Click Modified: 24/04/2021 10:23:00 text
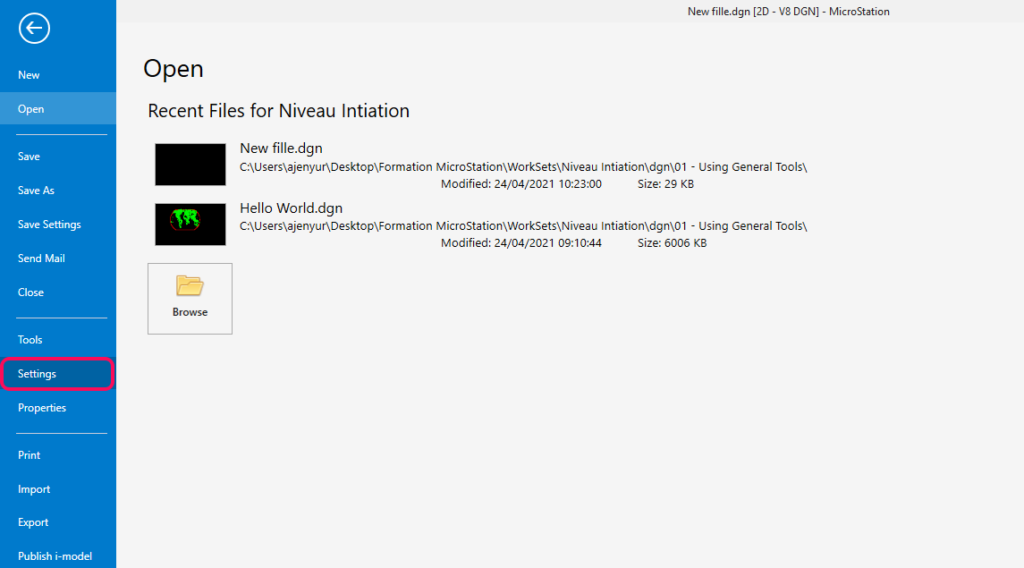The height and width of the screenshot is (568, 1024). (x=521, y=184)
